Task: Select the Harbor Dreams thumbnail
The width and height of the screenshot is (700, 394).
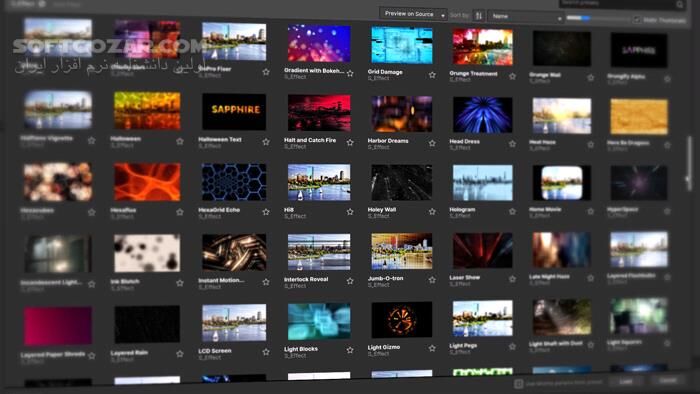Action: [x=402, y=114]
